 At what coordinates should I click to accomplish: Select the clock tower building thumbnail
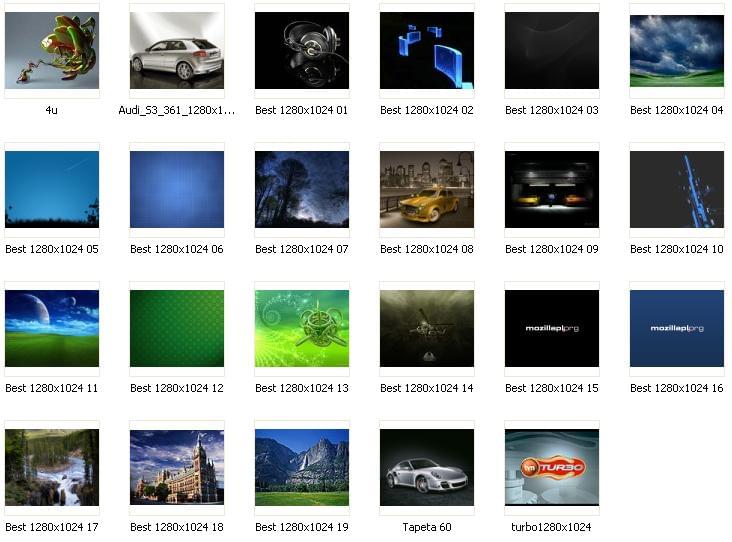177,467
